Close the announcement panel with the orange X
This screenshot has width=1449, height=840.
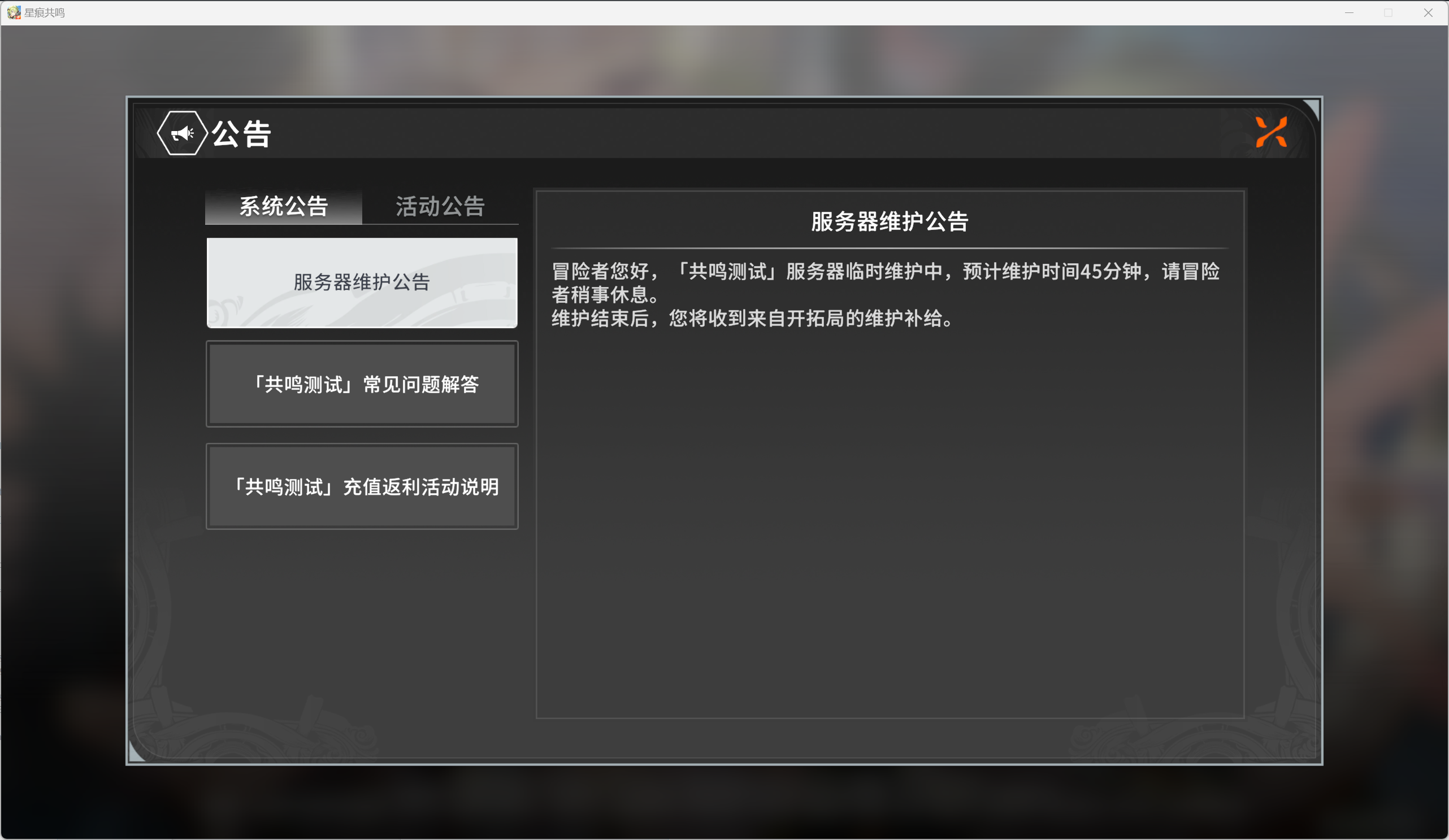pos(1272,132)
